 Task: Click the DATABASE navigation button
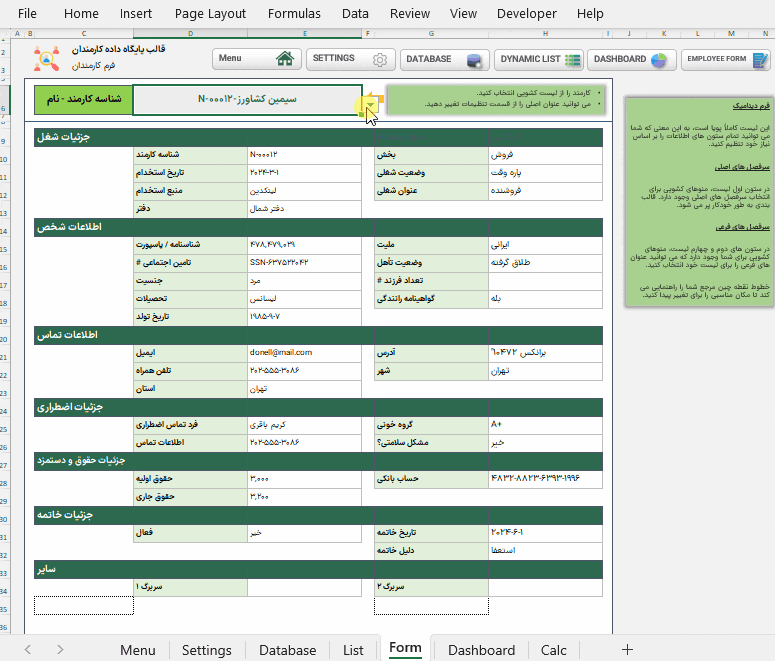pos(444,60)
